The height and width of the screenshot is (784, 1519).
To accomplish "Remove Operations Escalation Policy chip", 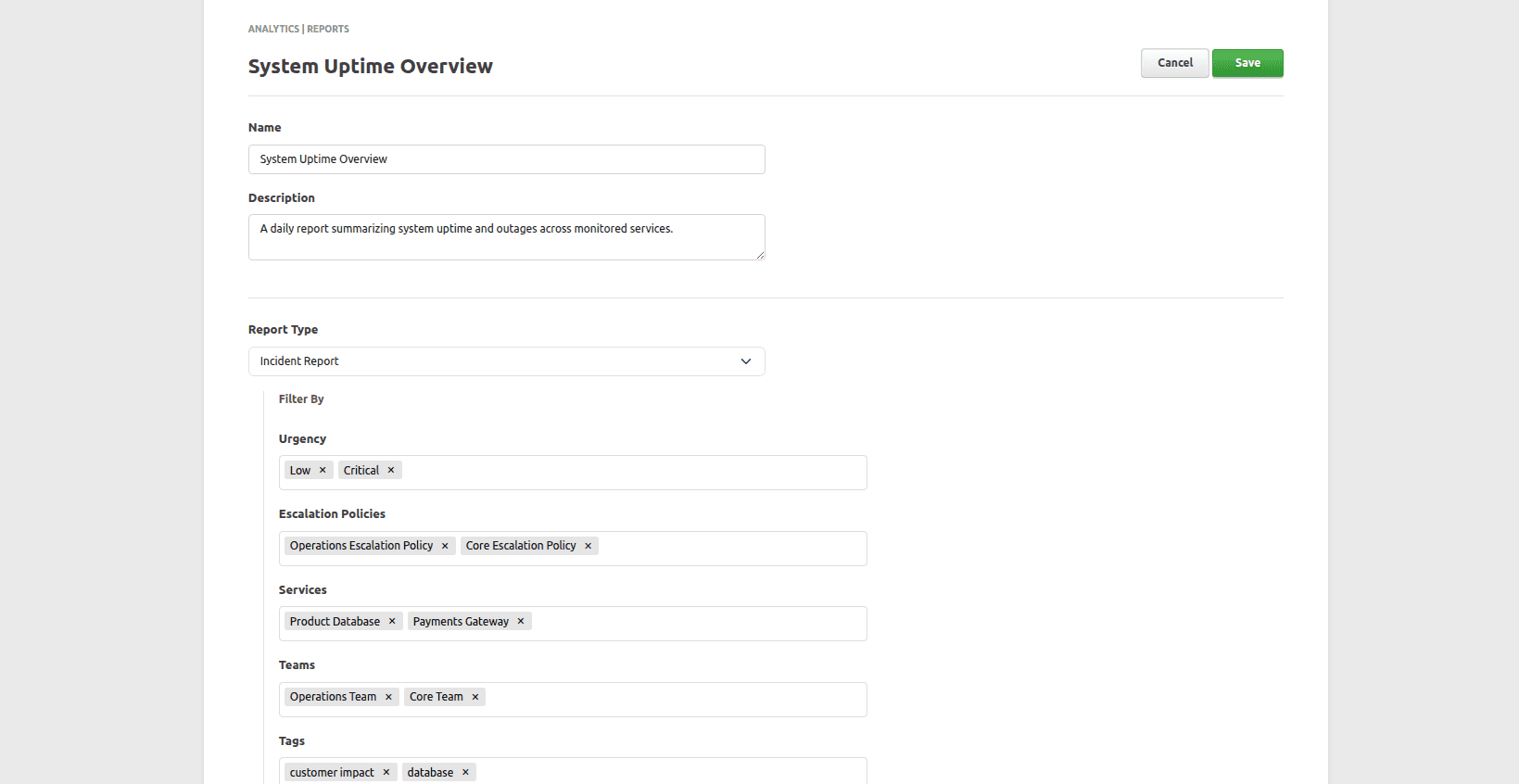I will (445, 546).
